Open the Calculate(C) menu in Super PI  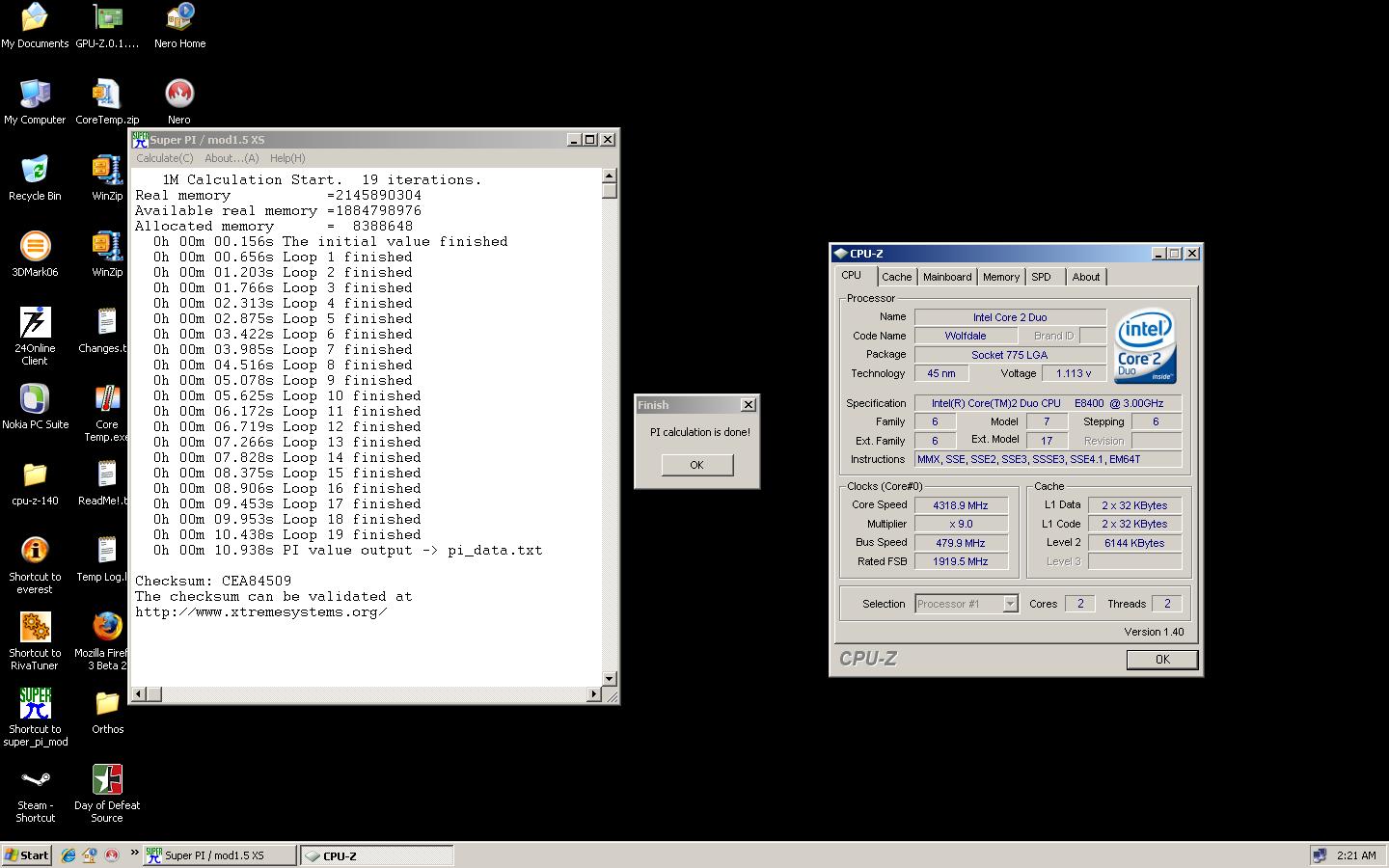tap(164, 158)
